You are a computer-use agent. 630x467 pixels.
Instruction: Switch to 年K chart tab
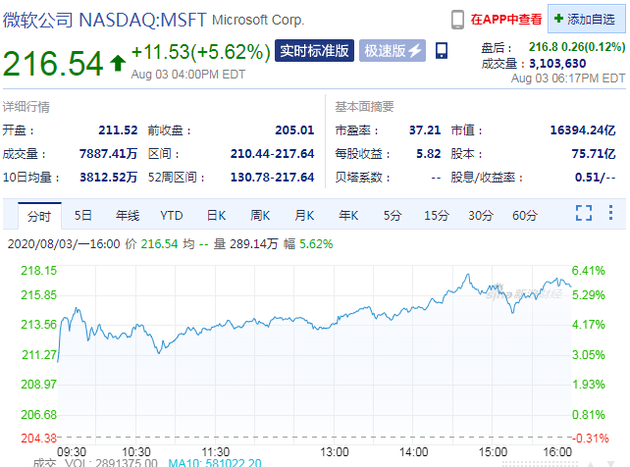click(x=348, y=215)
